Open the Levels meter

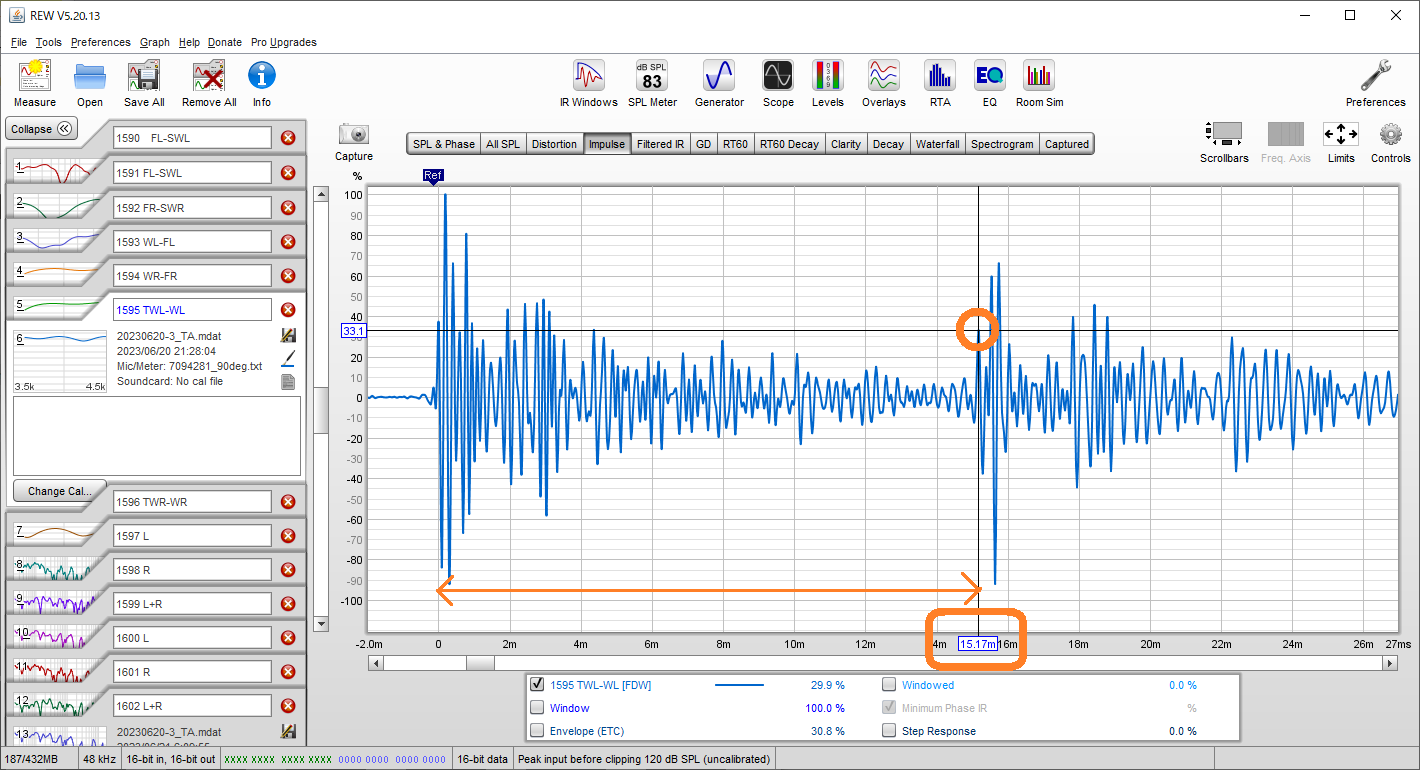tap(828, 76)
